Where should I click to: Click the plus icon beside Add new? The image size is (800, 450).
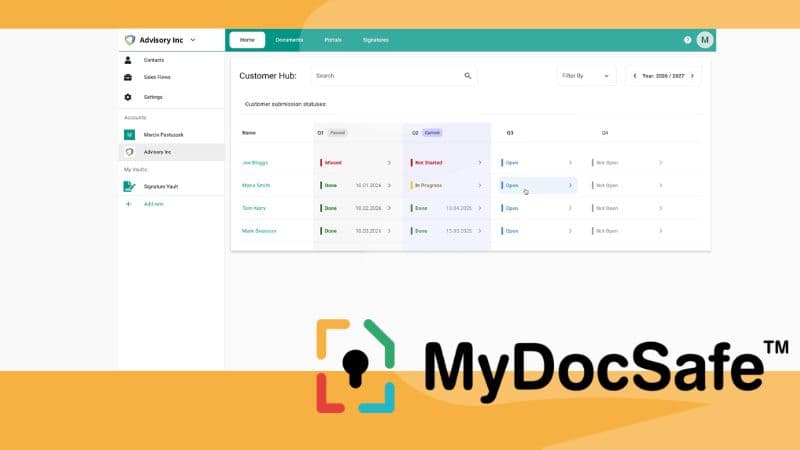click(x=129, y=204)
